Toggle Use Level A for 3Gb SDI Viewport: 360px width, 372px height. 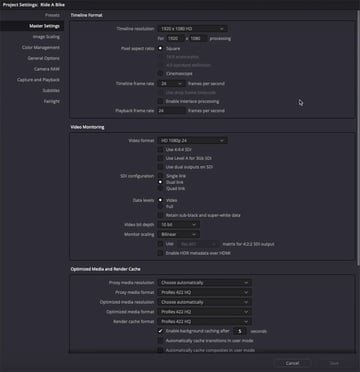pos(160,158)
